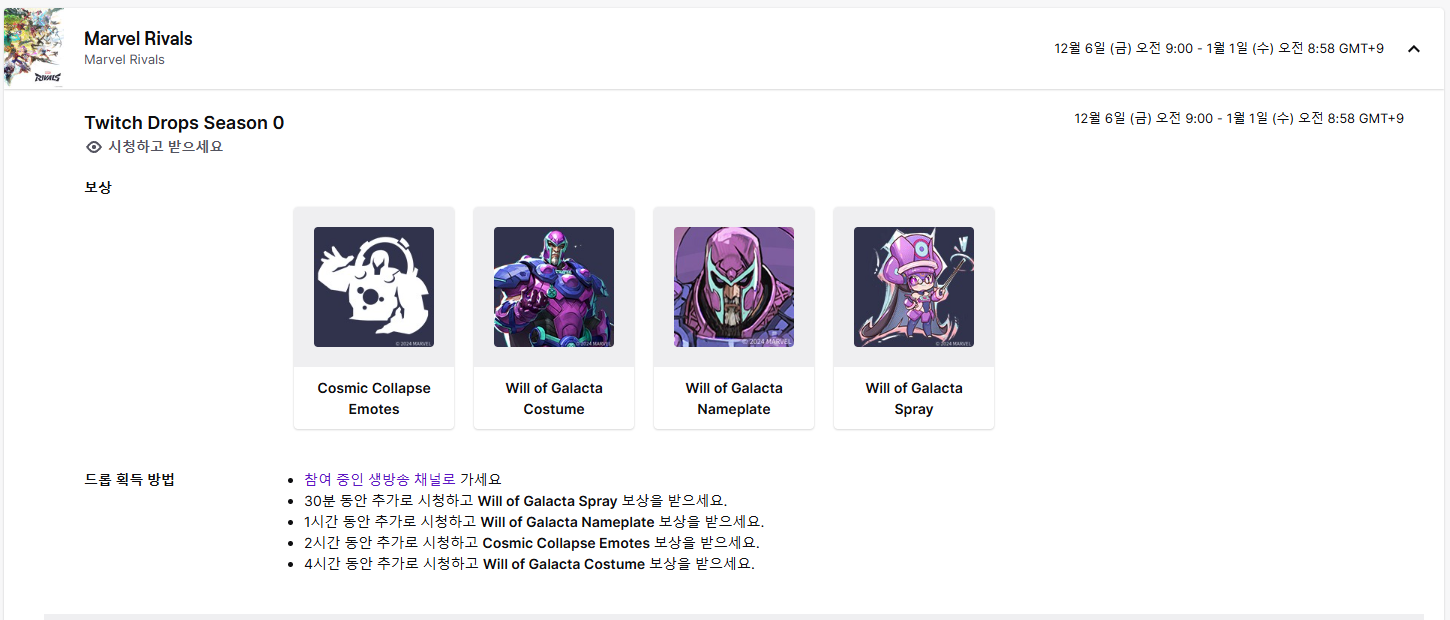Click the date range beside Twitch Drops Season 0
Image resolution: width=1450 pixels, height=620 pixels.
click(1239, 119)
